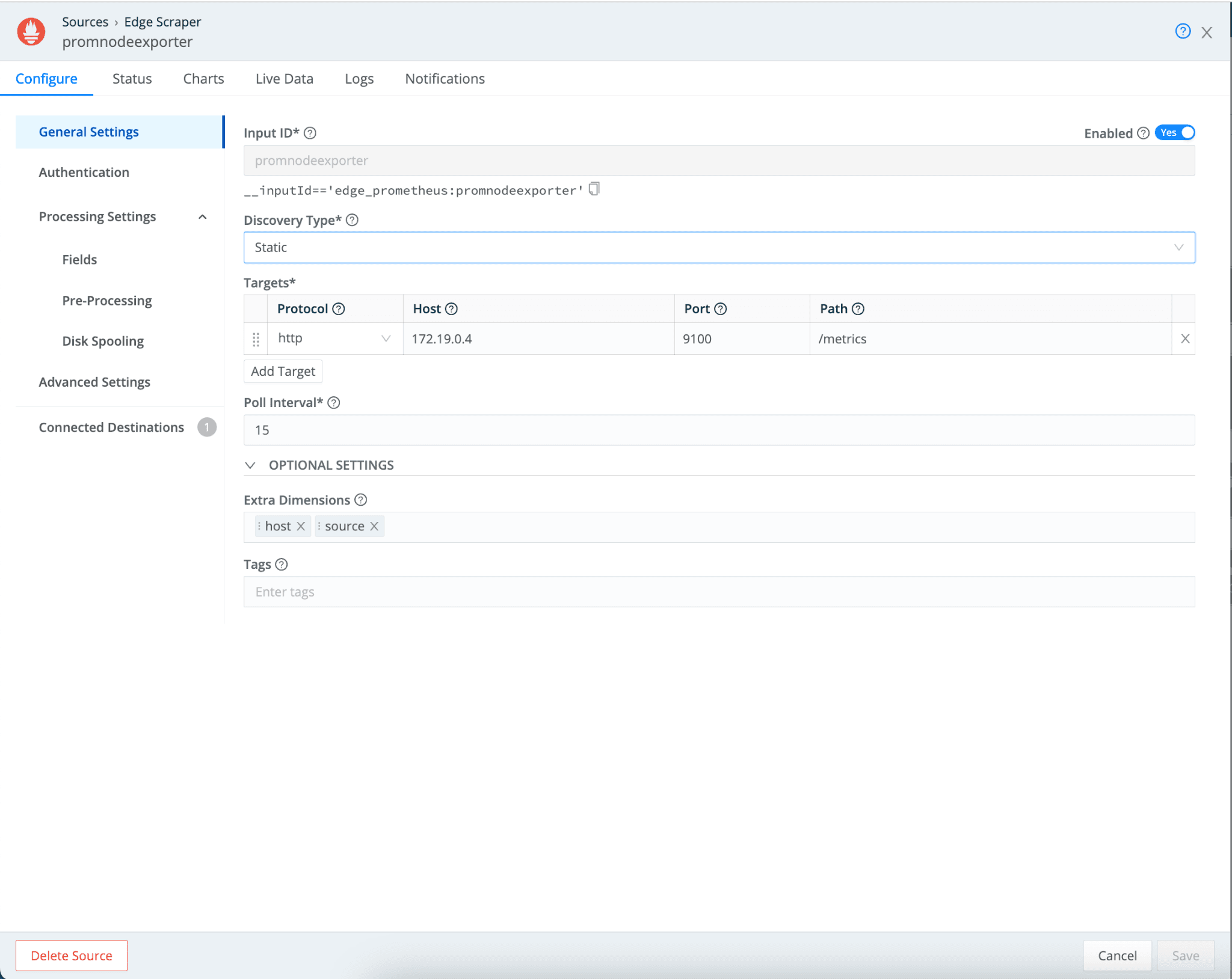This screenshot has width=1232, height=979.
Task: Open the Discovery Type dropdown
Action: point(719,248)
